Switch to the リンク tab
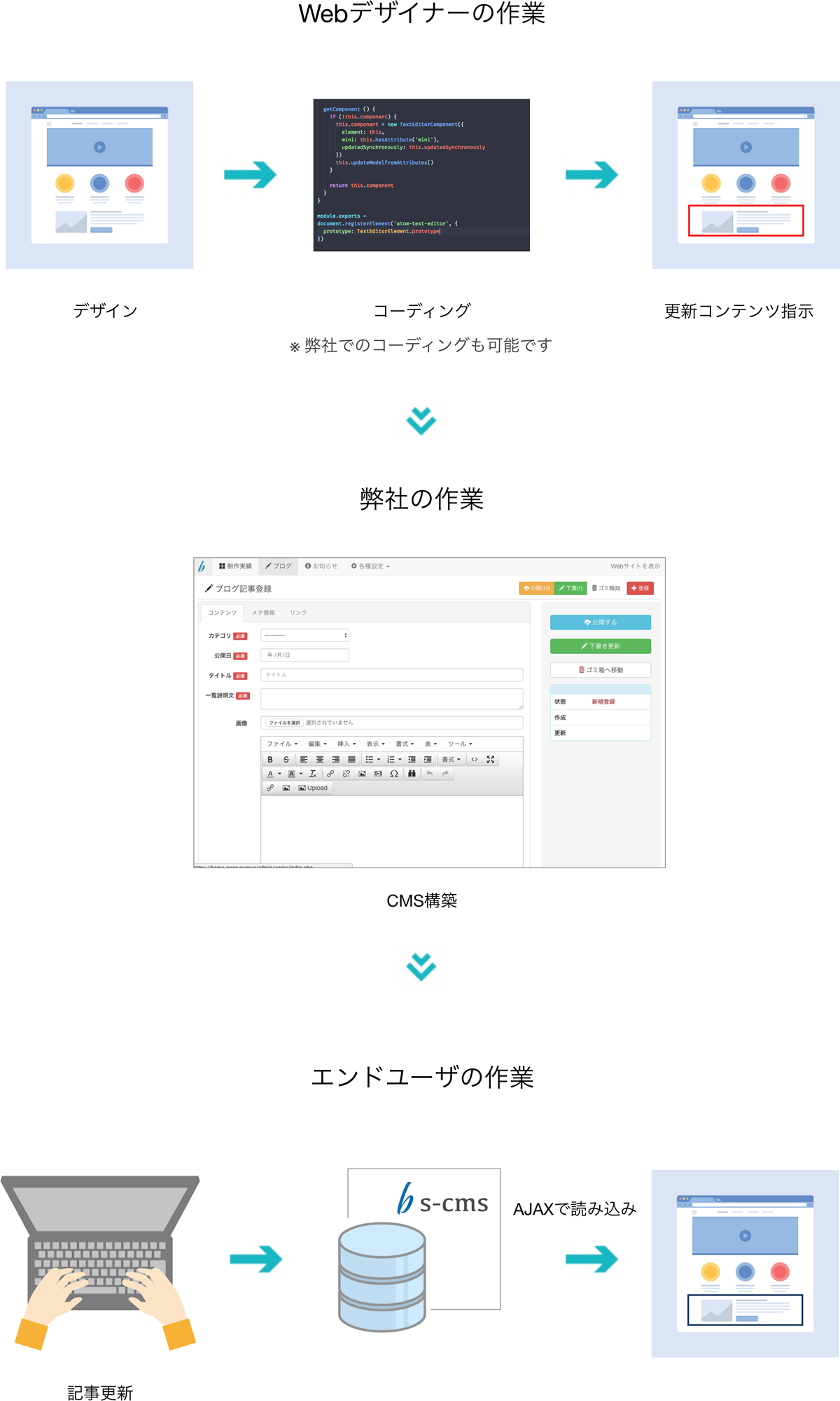The width and height of the screenshot is (840, 1401). coord(298,613)
